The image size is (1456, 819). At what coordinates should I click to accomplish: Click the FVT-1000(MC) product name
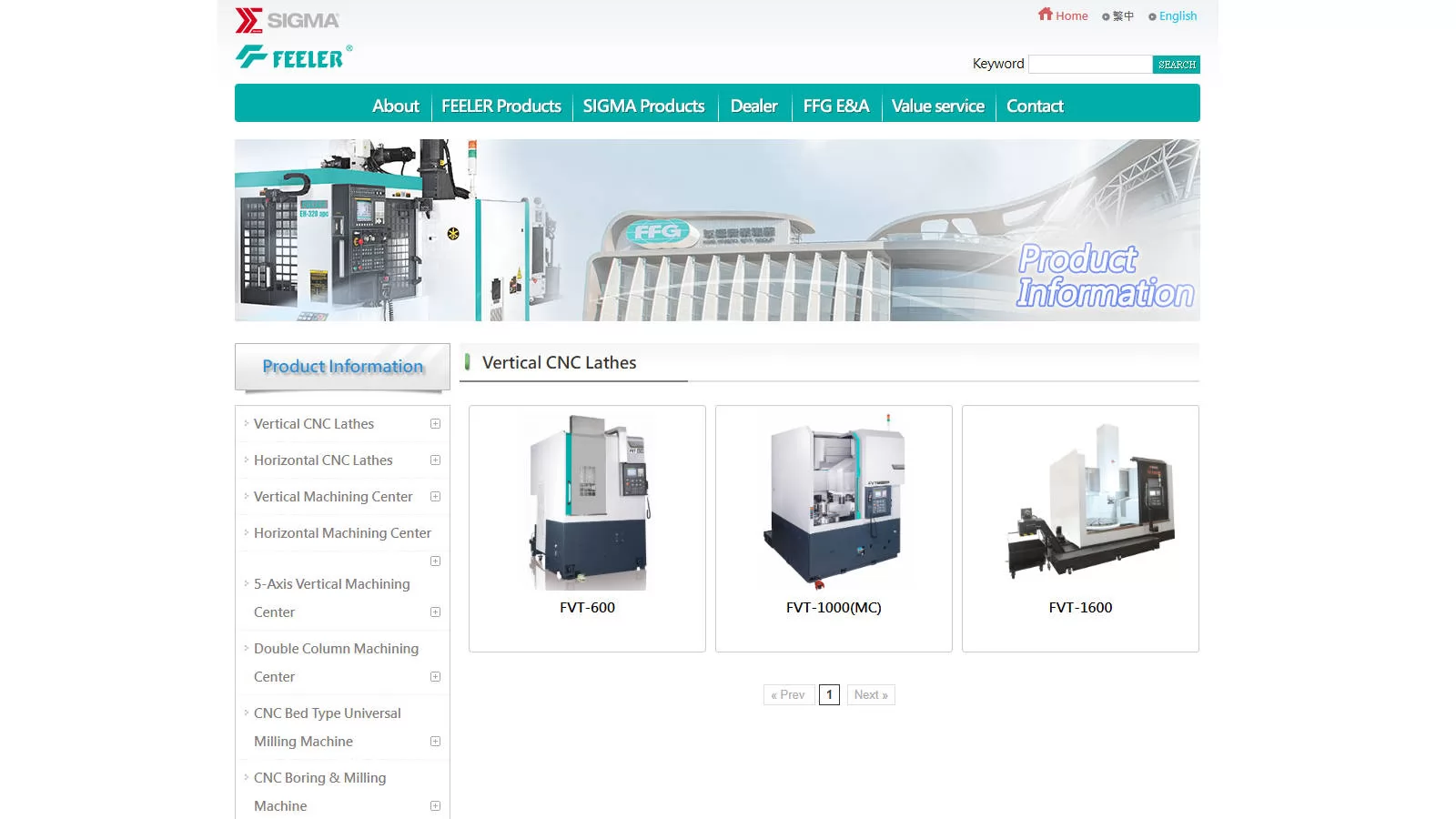pos(834,608)
